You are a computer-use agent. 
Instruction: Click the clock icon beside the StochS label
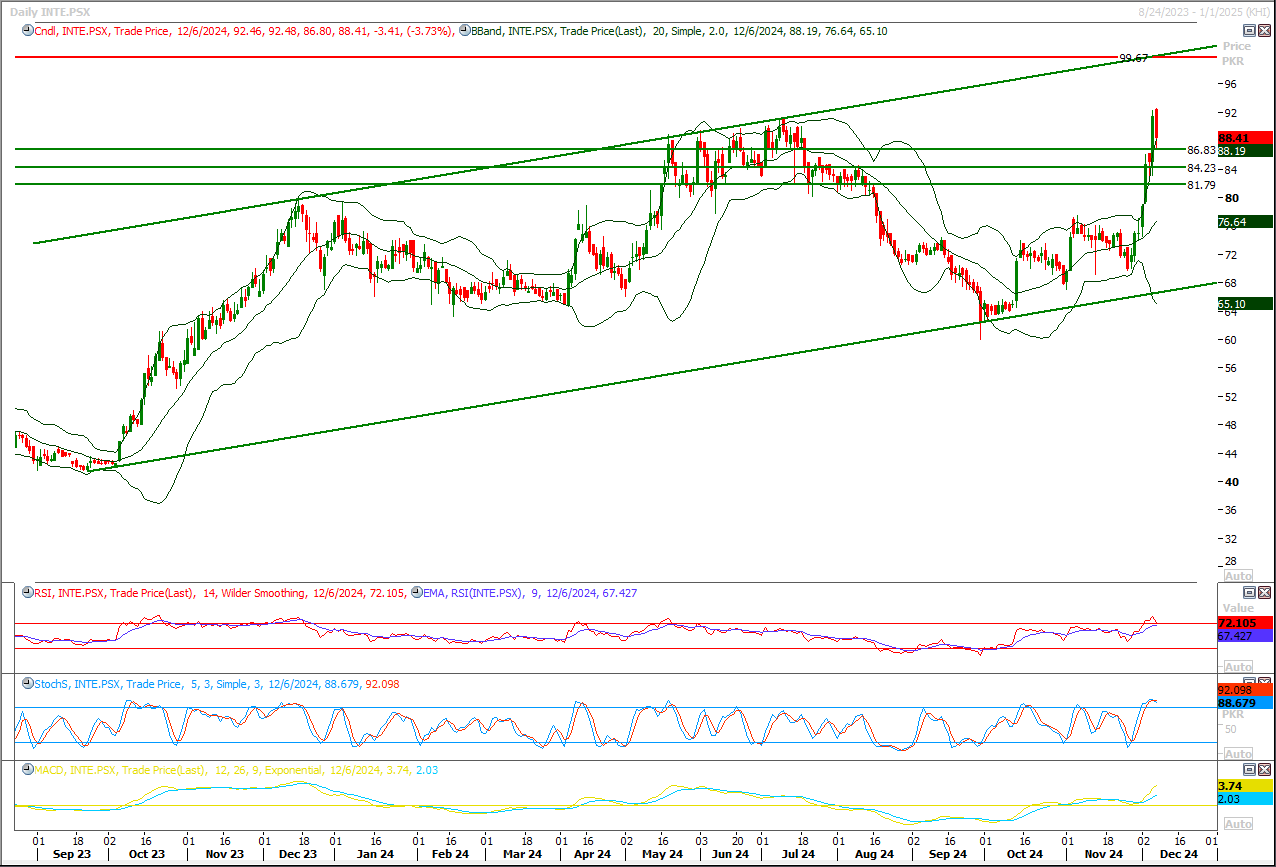[26, 685]
